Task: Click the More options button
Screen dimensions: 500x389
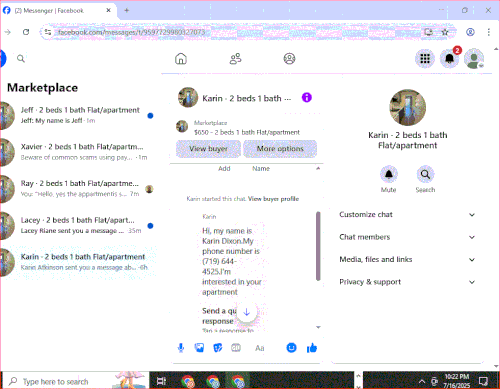Action: (280, 149)
